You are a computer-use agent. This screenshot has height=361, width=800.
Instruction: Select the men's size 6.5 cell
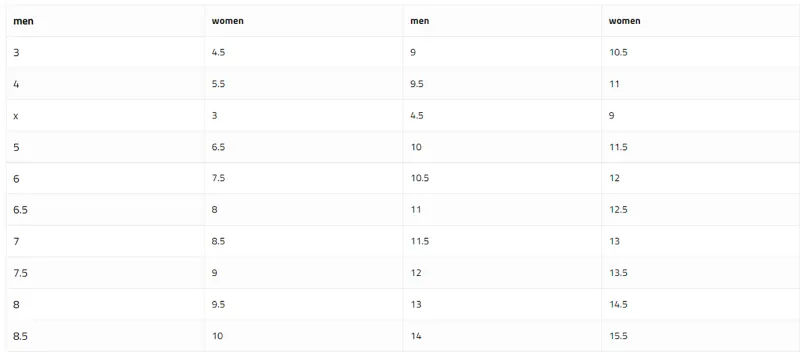(x=105, y=210)
